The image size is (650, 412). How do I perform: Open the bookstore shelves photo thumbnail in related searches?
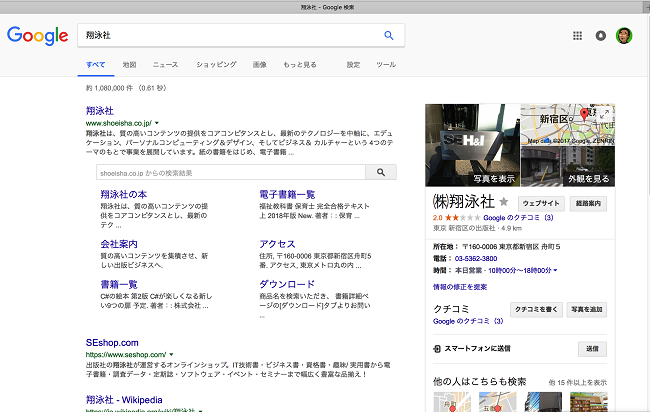click(x=589, y=402)
